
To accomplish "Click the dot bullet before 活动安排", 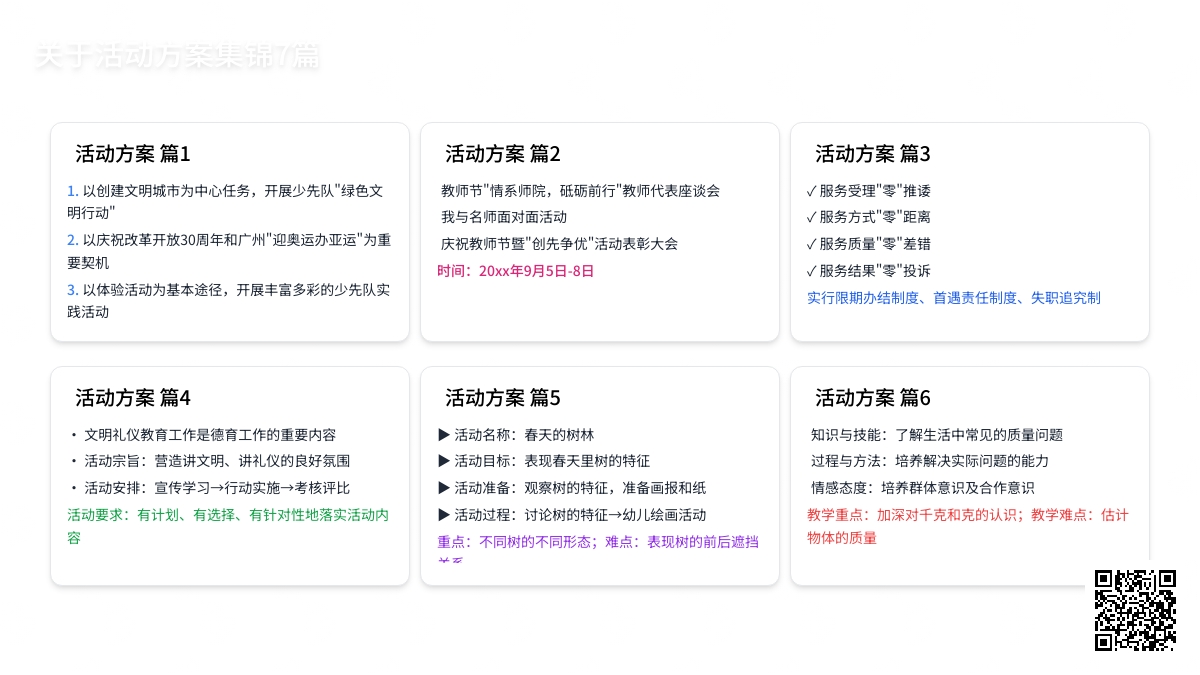I will 74,488.
